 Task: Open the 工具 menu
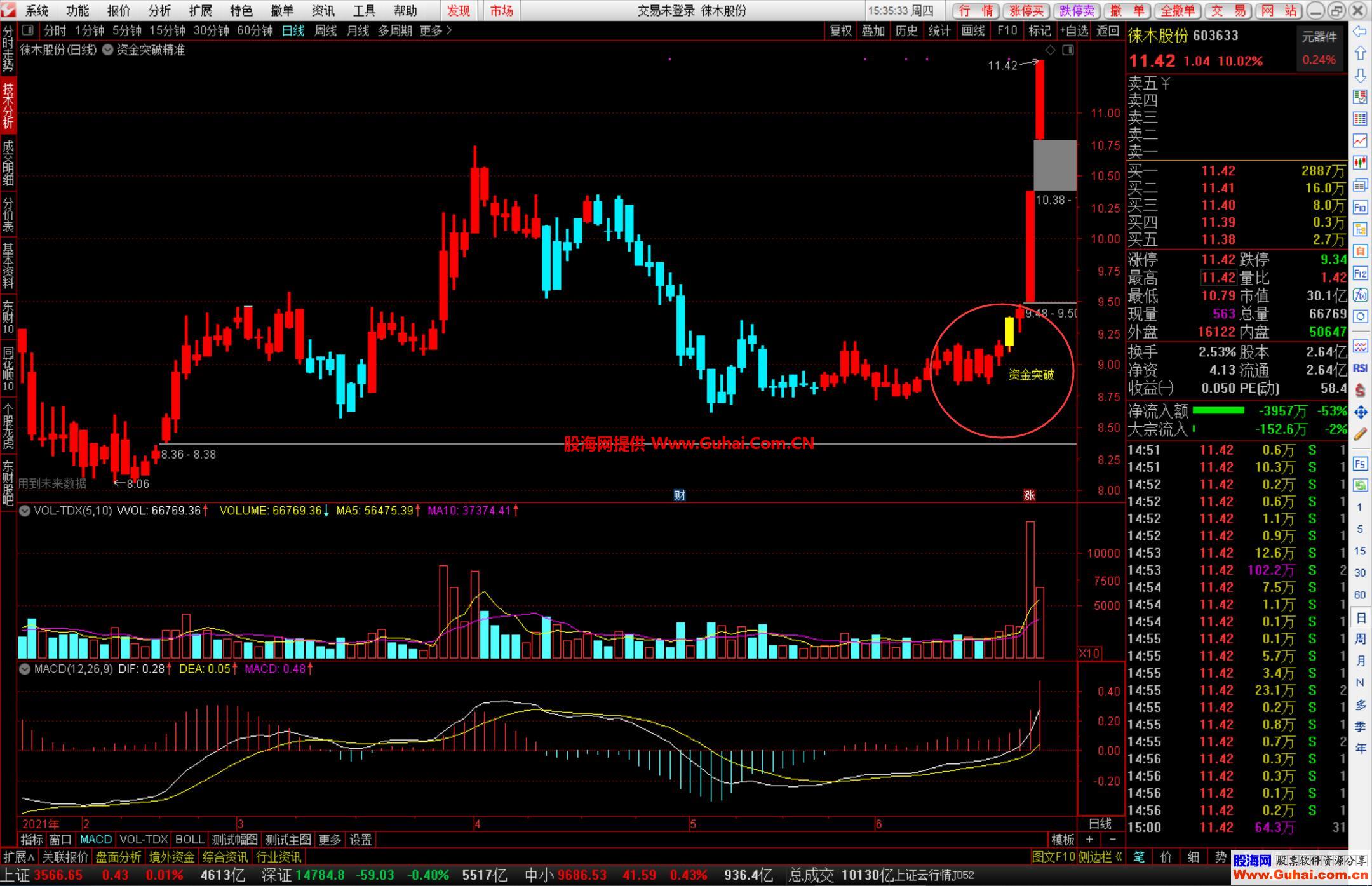[x=364, y=11]
